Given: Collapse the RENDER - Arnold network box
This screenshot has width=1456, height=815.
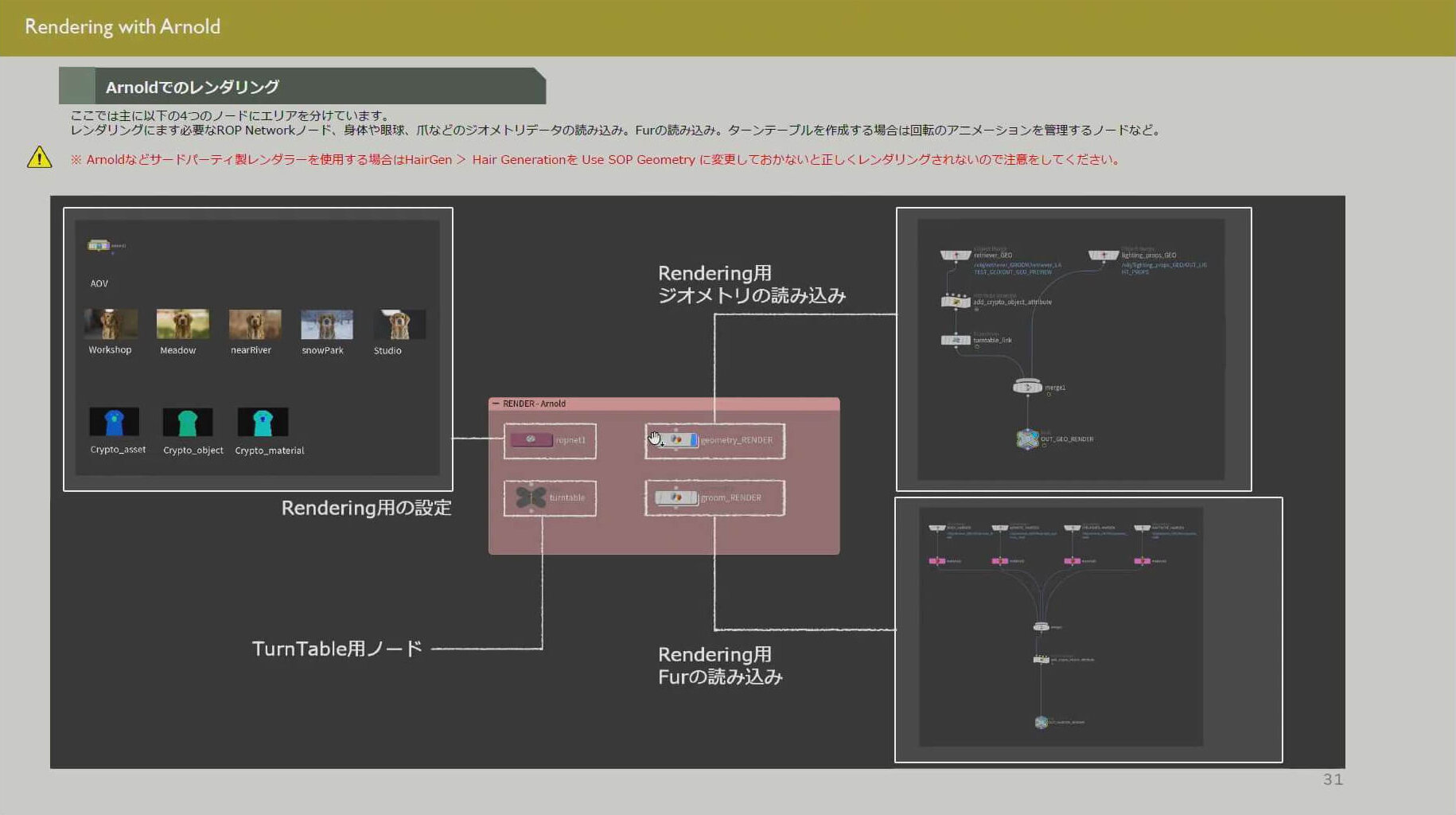Looking at the screenshot, I should [496, 404].
